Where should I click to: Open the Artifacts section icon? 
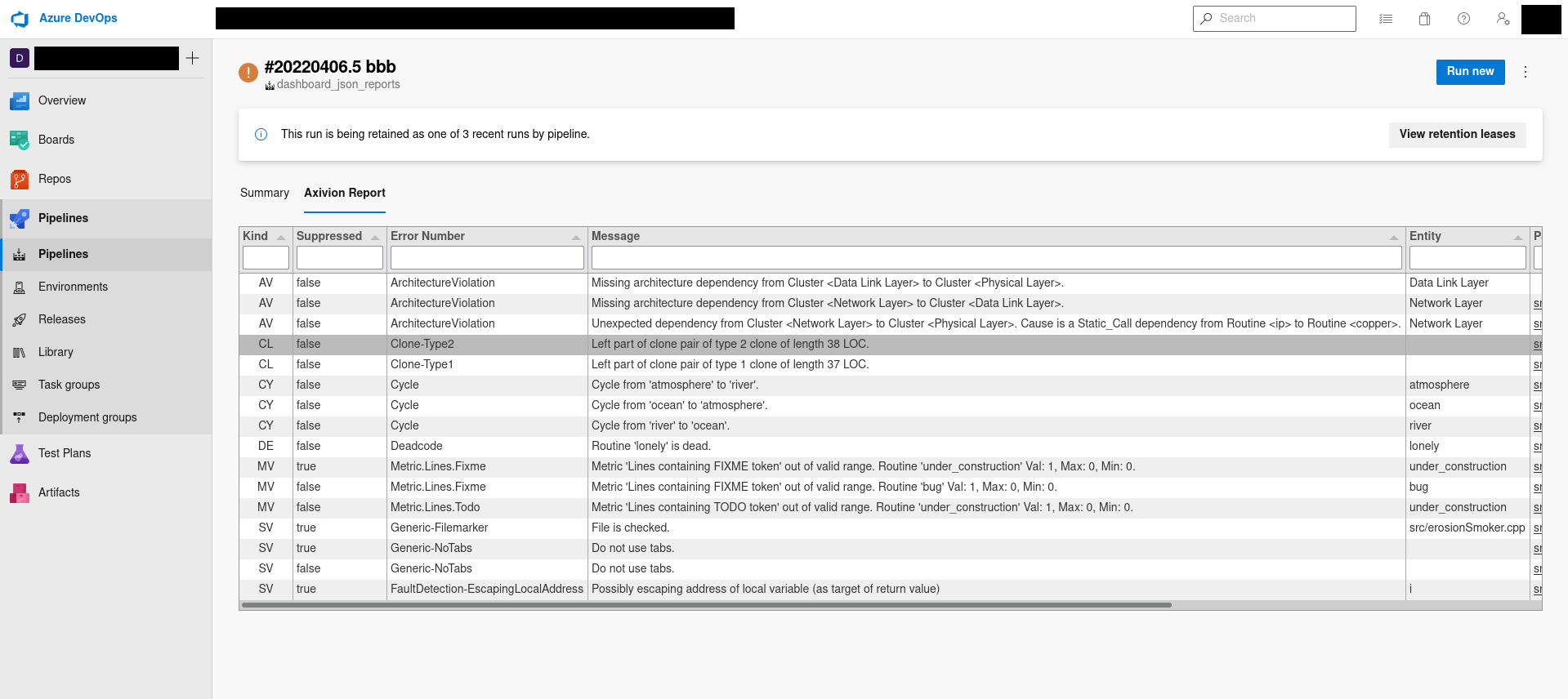tap(20, 492)
